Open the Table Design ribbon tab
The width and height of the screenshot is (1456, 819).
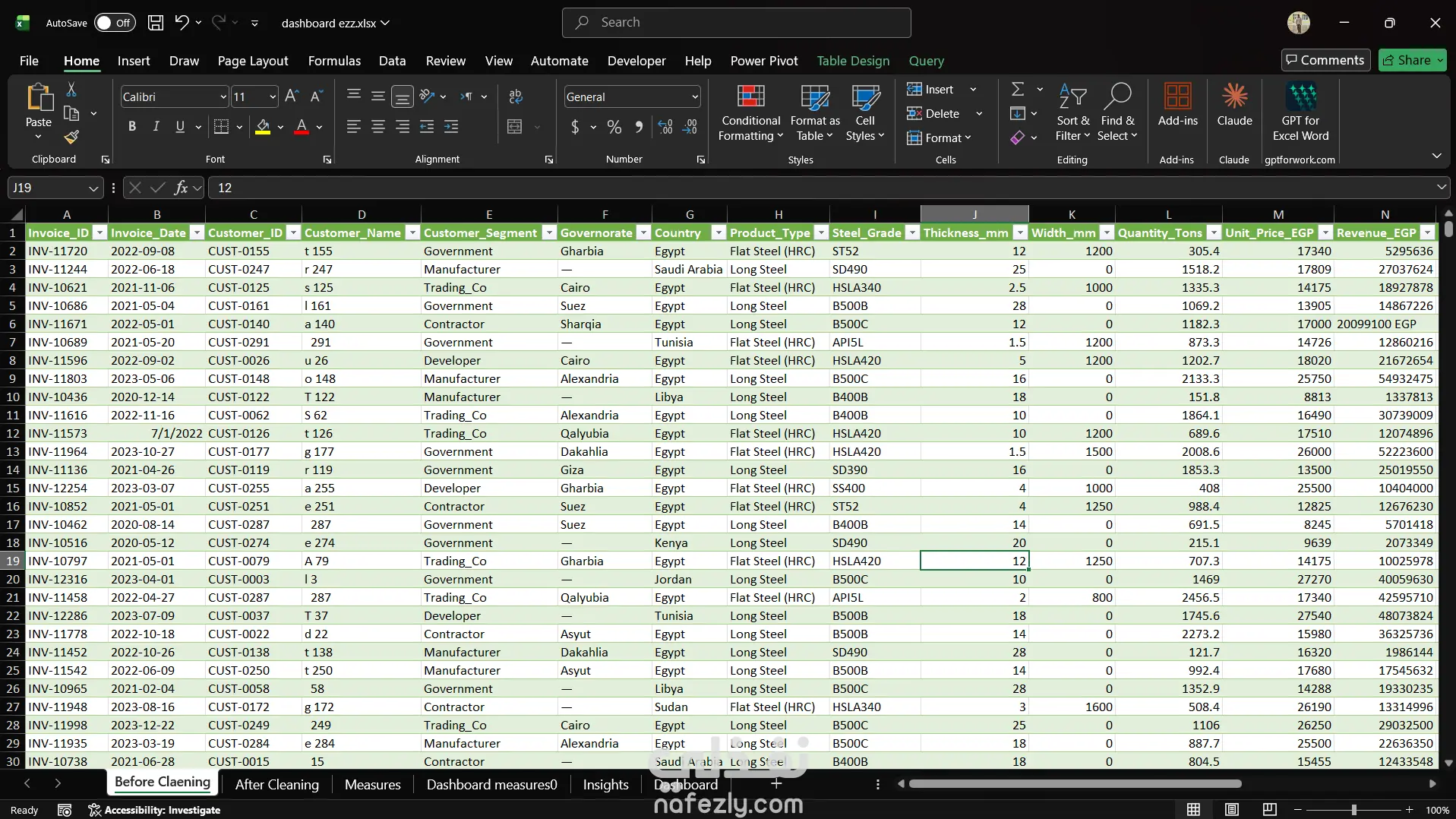click(853, 61)
